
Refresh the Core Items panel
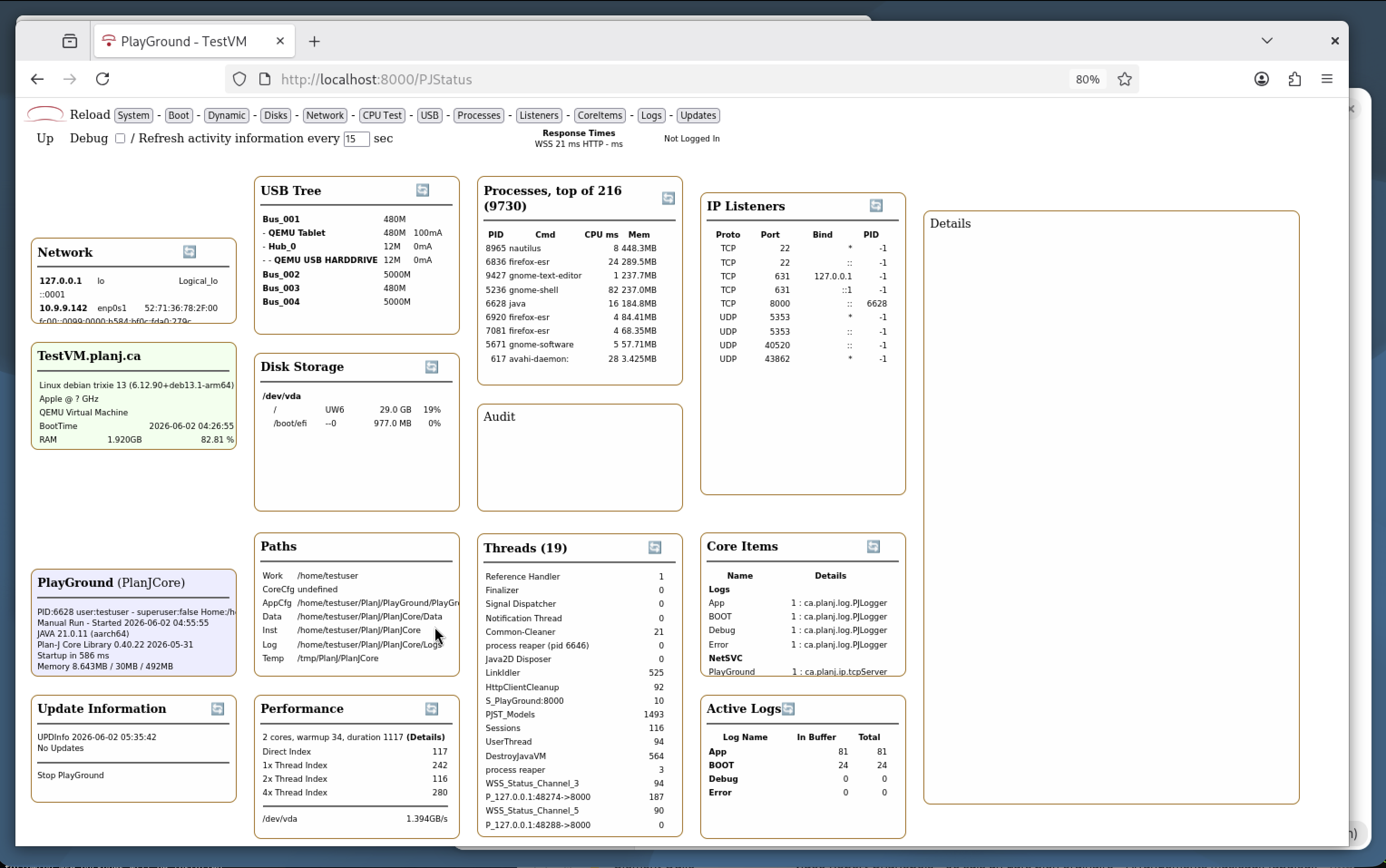[x=874, y=546]
